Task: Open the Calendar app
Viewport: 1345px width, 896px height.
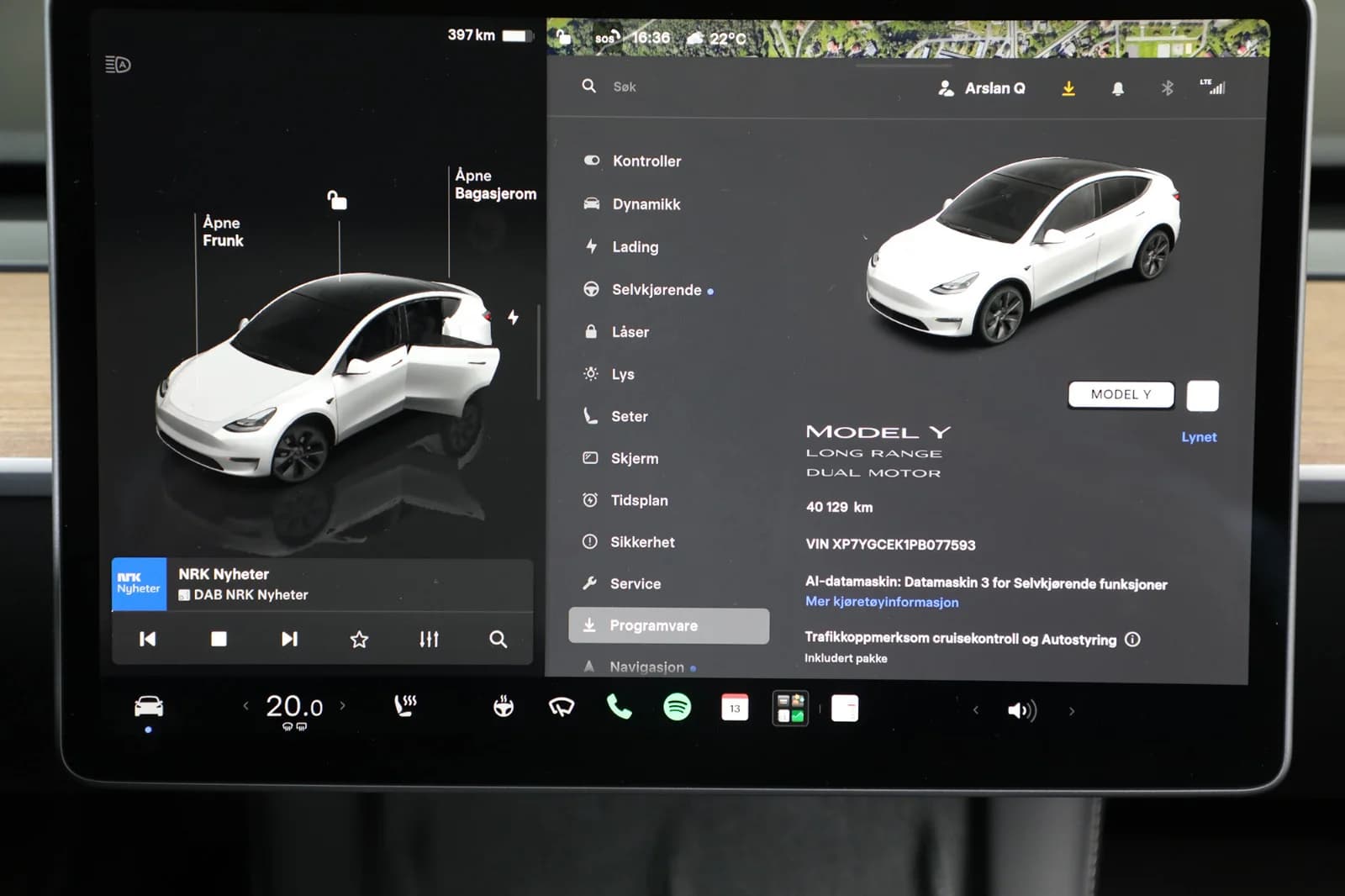Action: pos(735,708)
